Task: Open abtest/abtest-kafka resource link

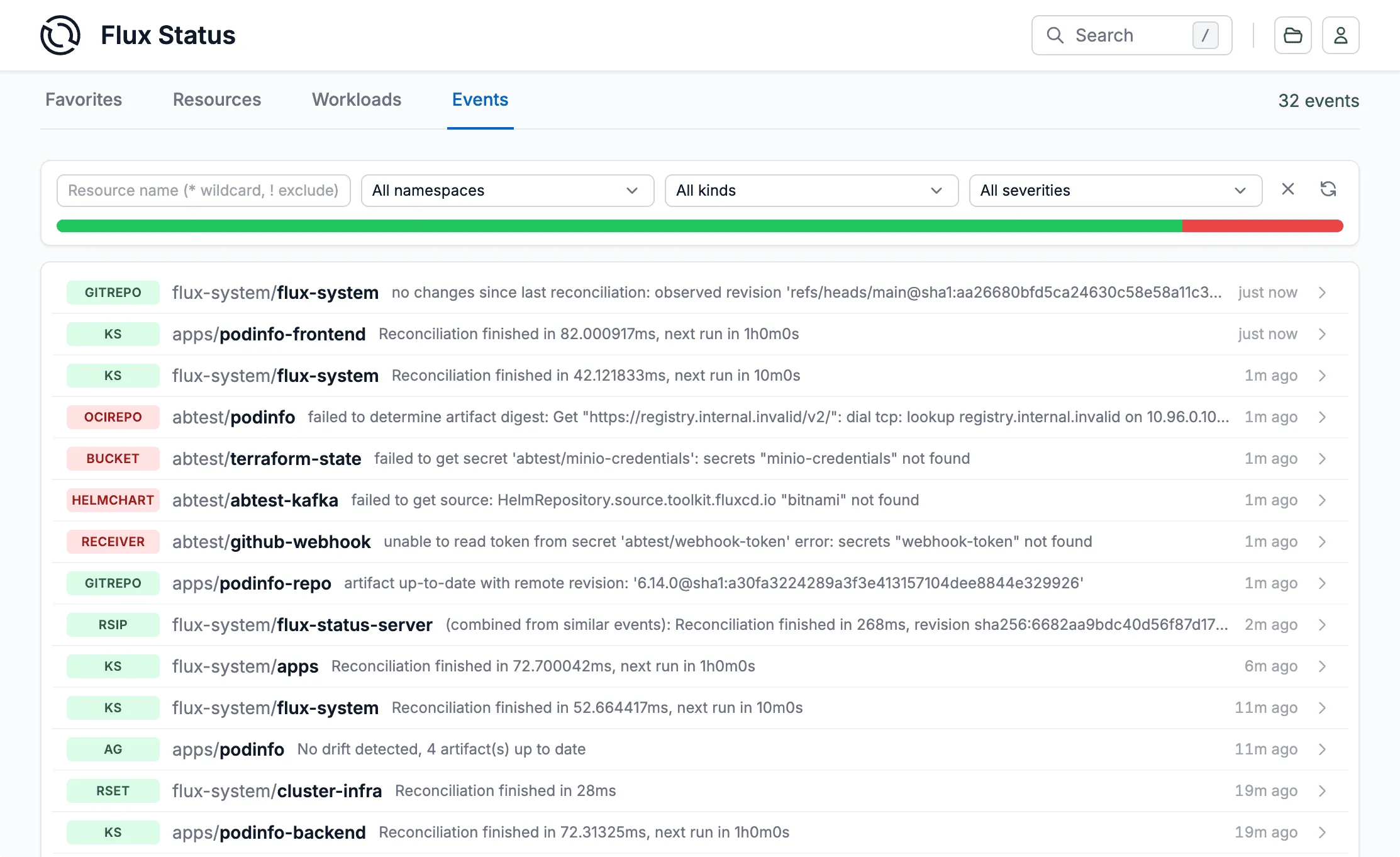Action: (x=255, y=500)
